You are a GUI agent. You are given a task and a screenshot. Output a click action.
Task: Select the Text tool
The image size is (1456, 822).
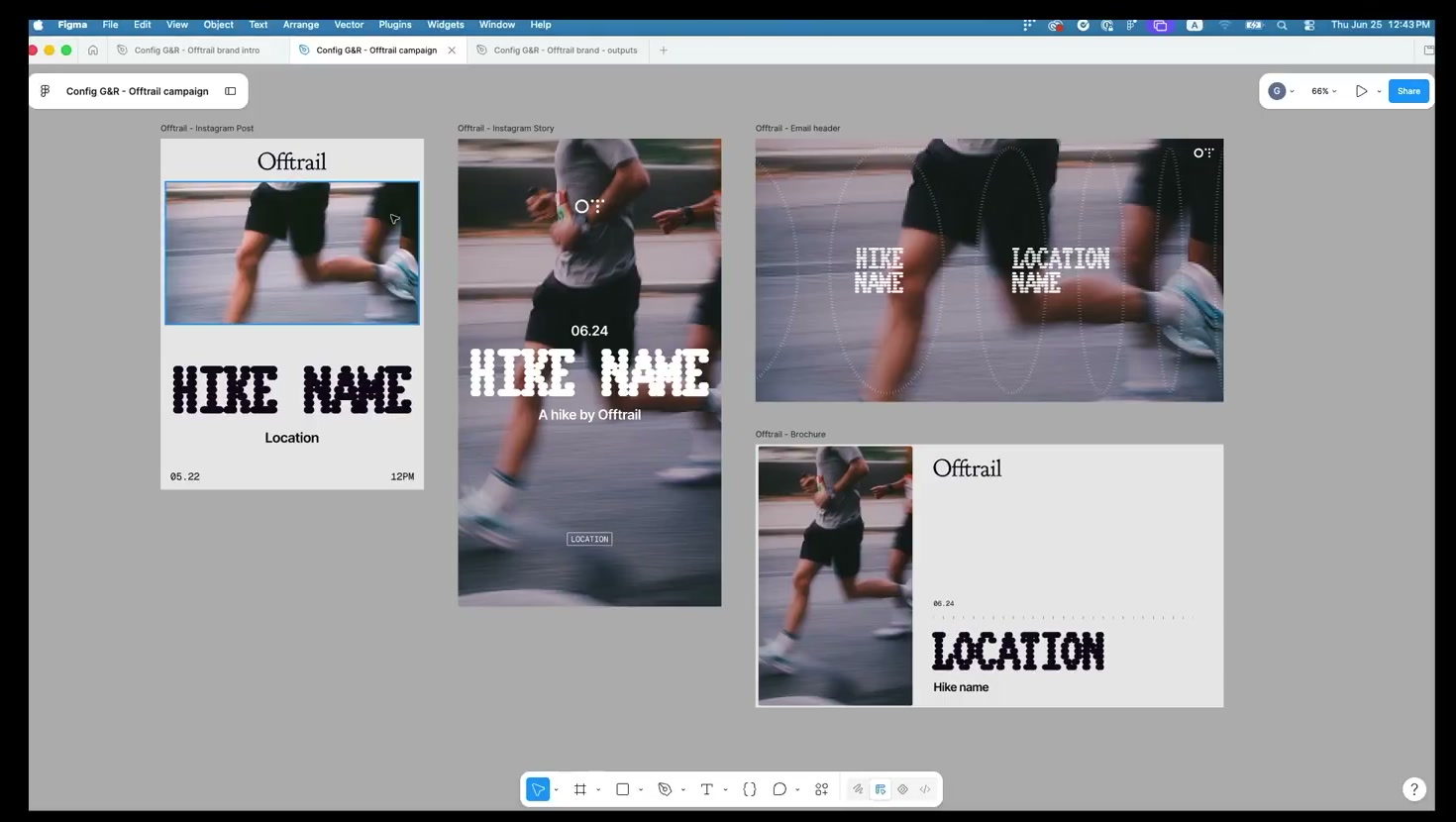coord(707,789)
